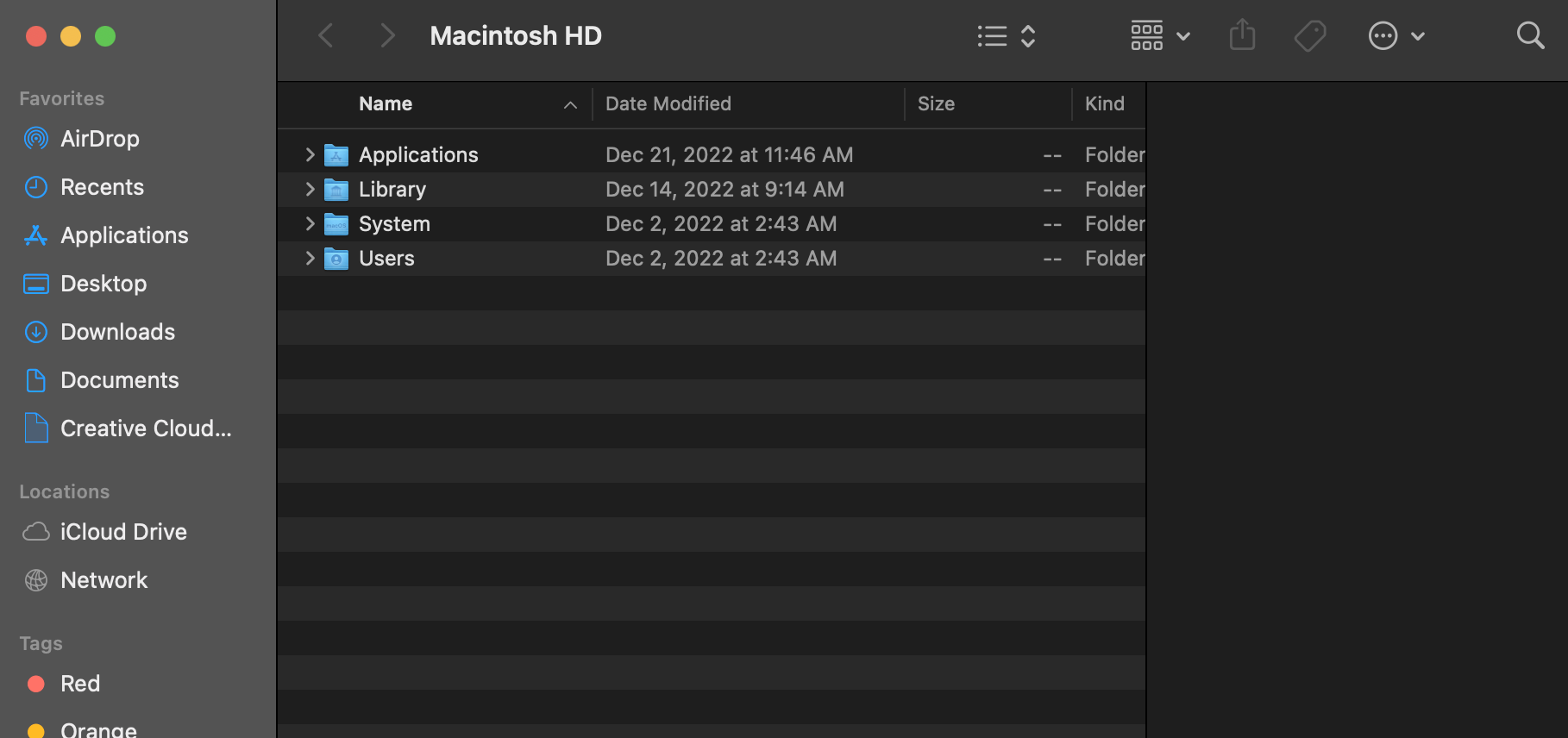Select the System folder icon in the list
The height and width of the screenshot is (738, 1568).
tap(336, 224)
